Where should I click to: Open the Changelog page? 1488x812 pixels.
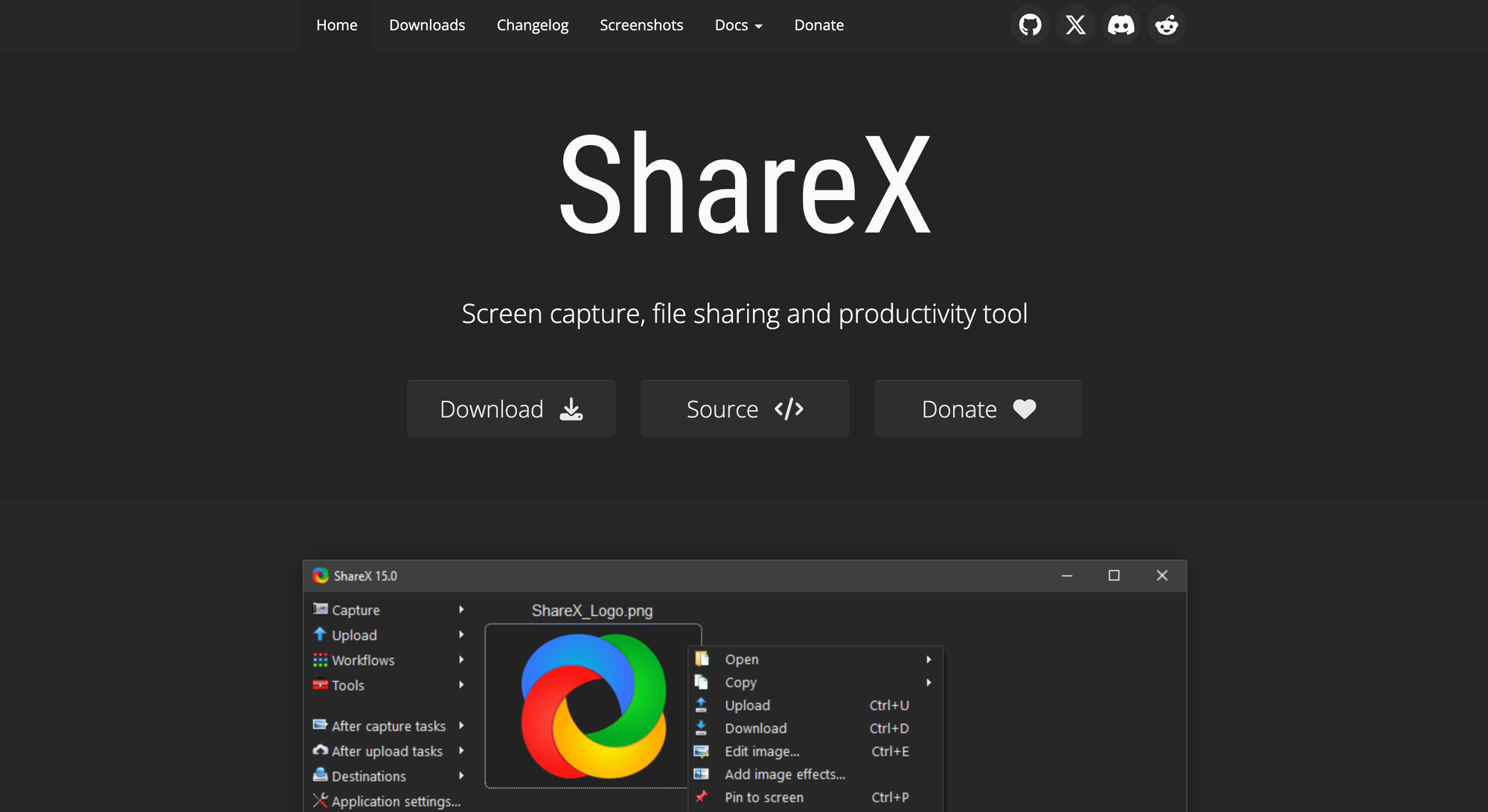pyautogui.click(x=533, y=25)
